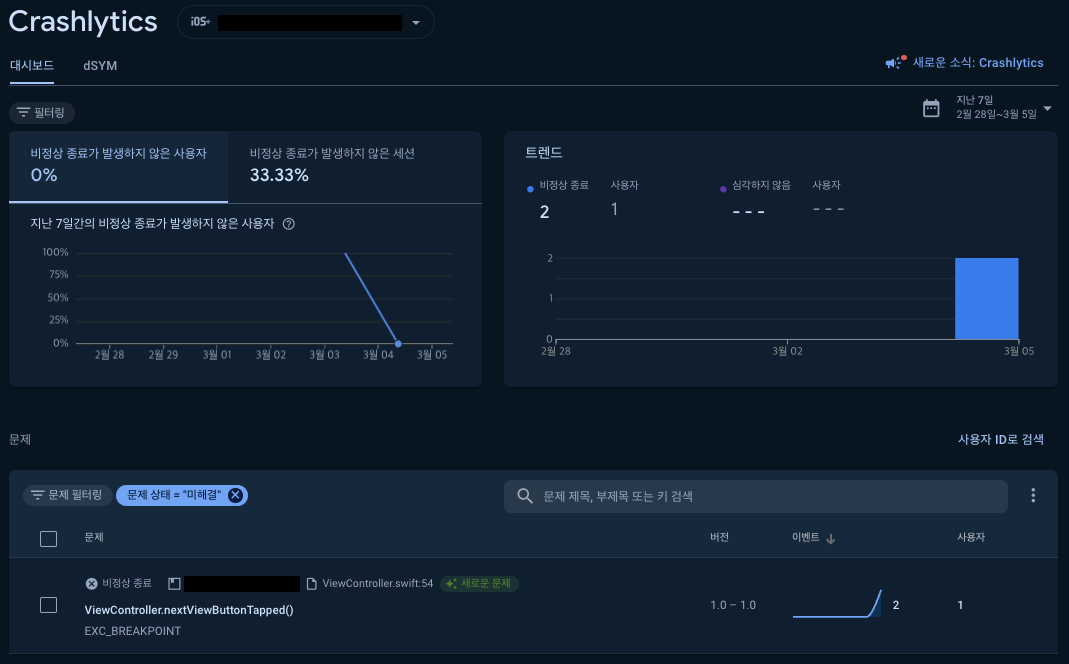This screenshot has height=664, width=1069.
Task: Open the iOS+ app selector dropdown
Action: pos(305,22)
